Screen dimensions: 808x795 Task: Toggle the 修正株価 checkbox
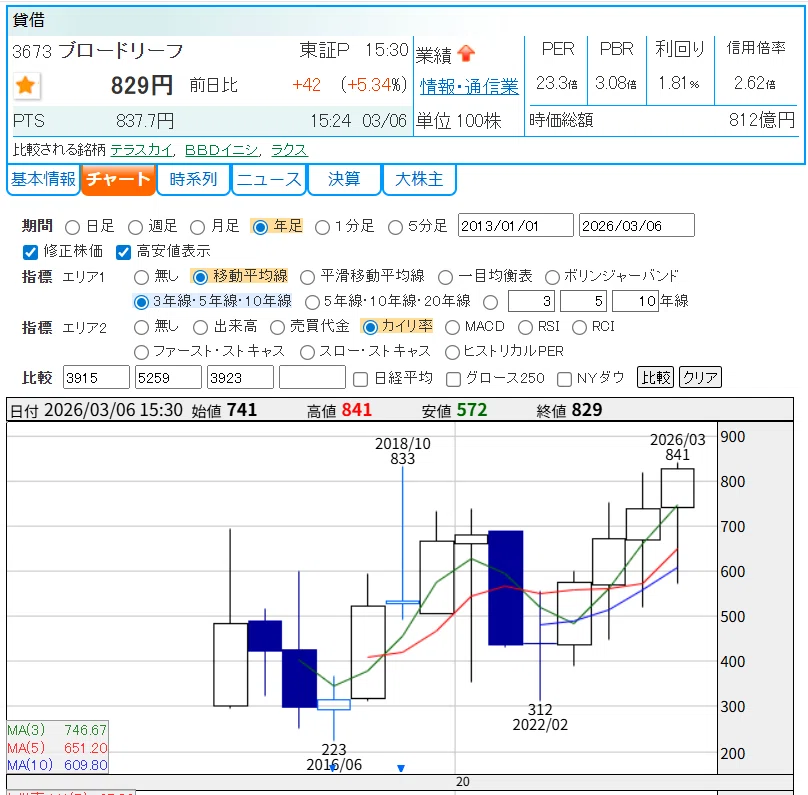[x=30, y=252]
